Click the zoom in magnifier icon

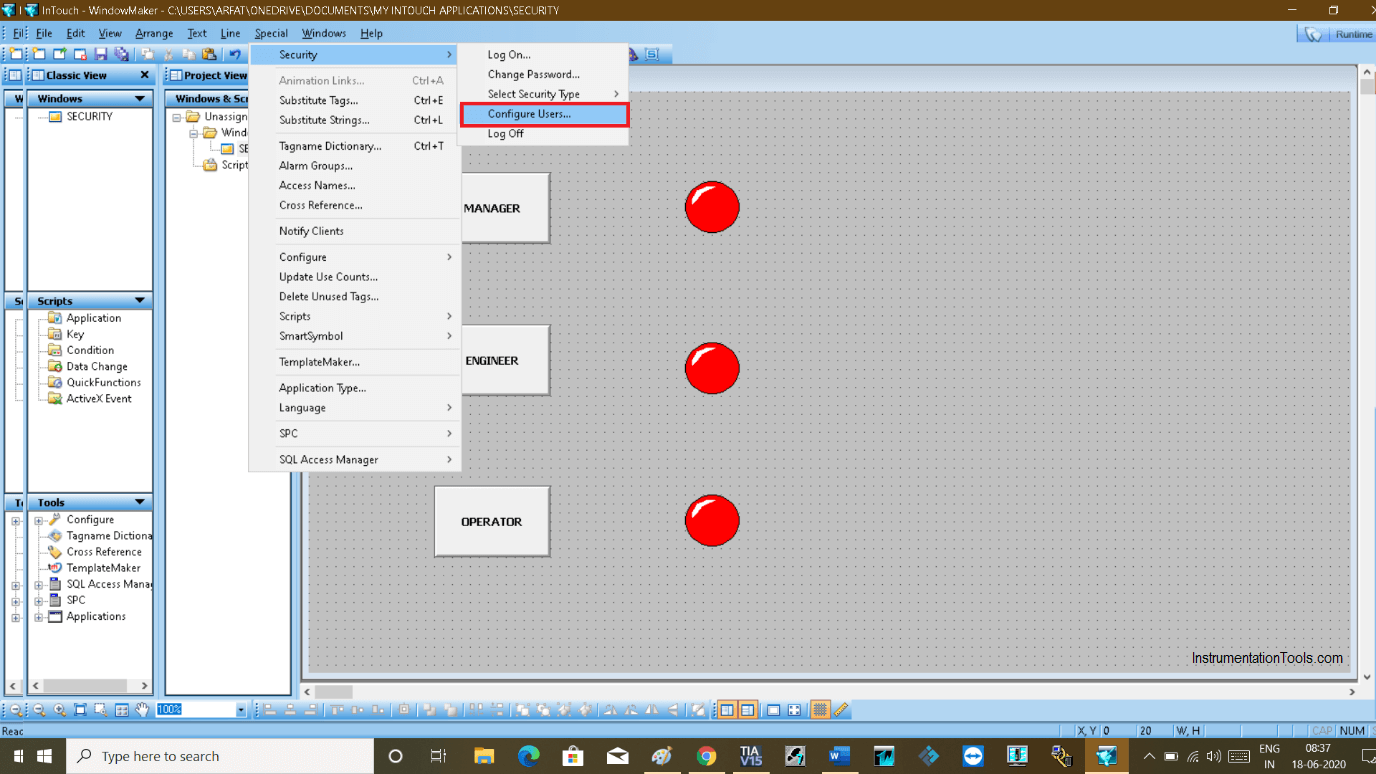click(x=60, y=710)
